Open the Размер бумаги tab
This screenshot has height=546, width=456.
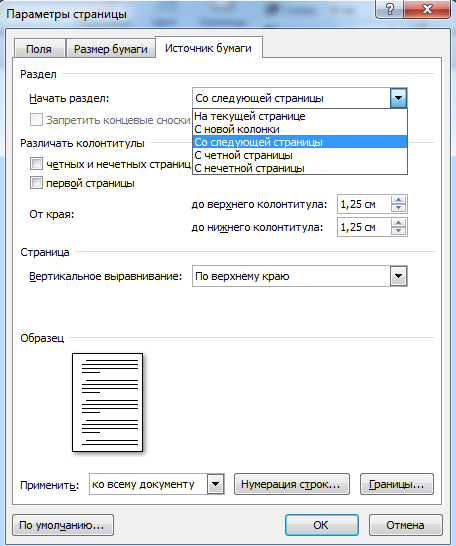pos(111,49)
